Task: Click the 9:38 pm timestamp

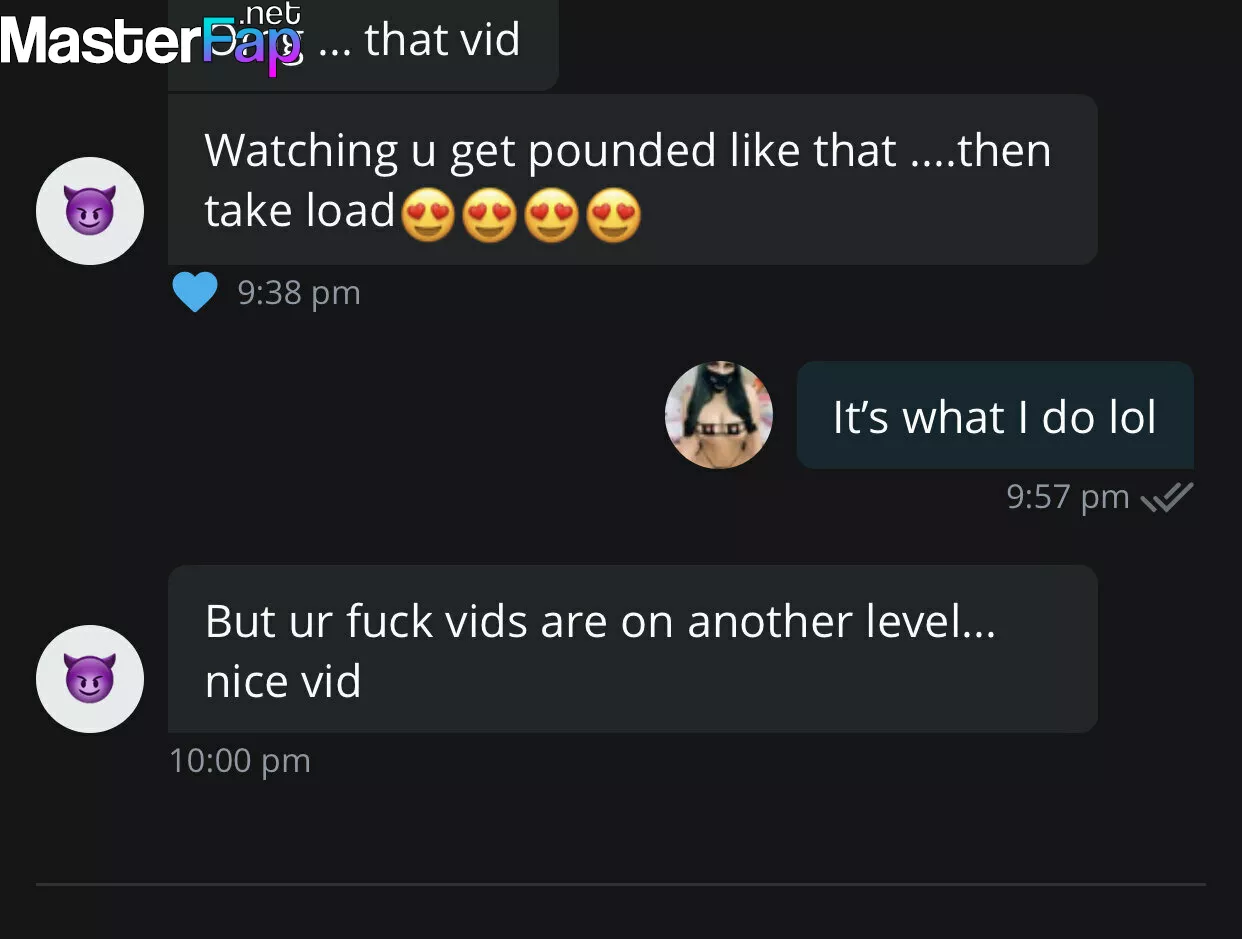Action: click(299, 293)
